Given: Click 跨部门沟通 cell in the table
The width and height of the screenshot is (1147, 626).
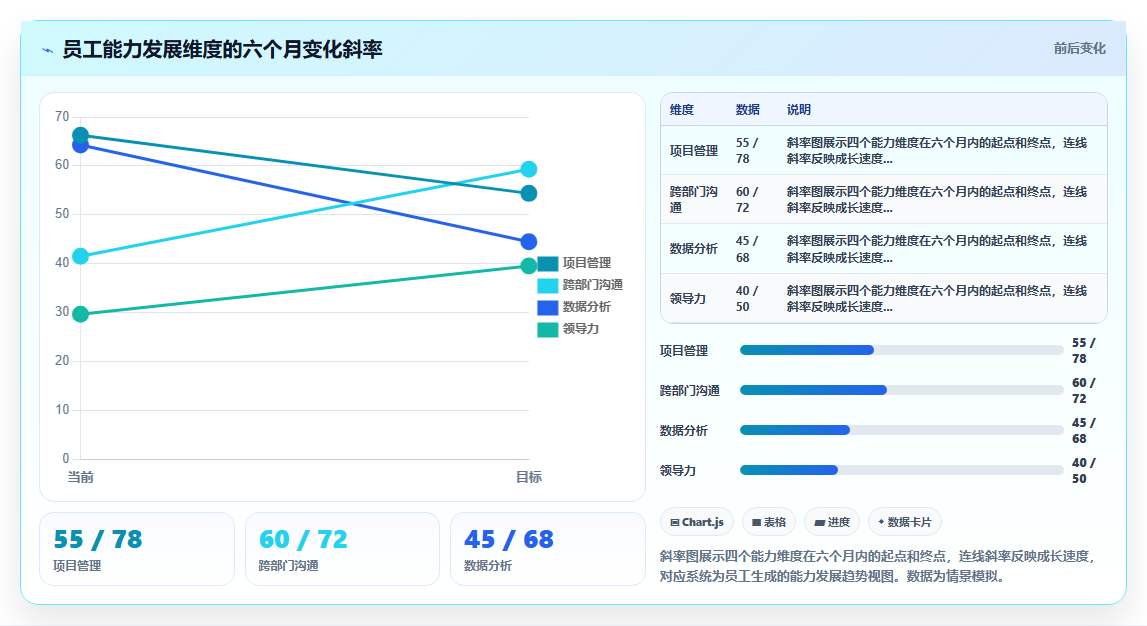Looking at the screenshot, I should tap(693, 200).
